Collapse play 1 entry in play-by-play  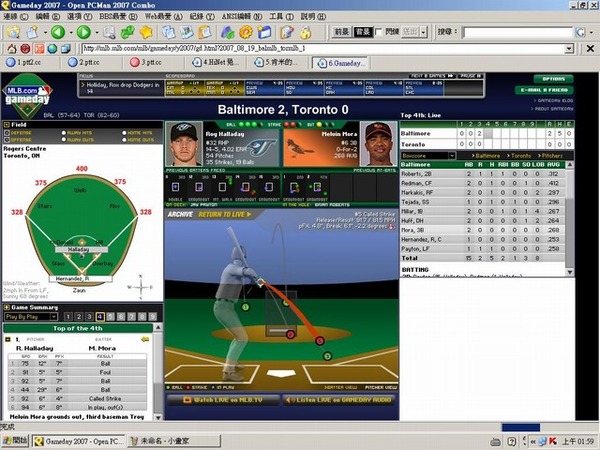8,339
